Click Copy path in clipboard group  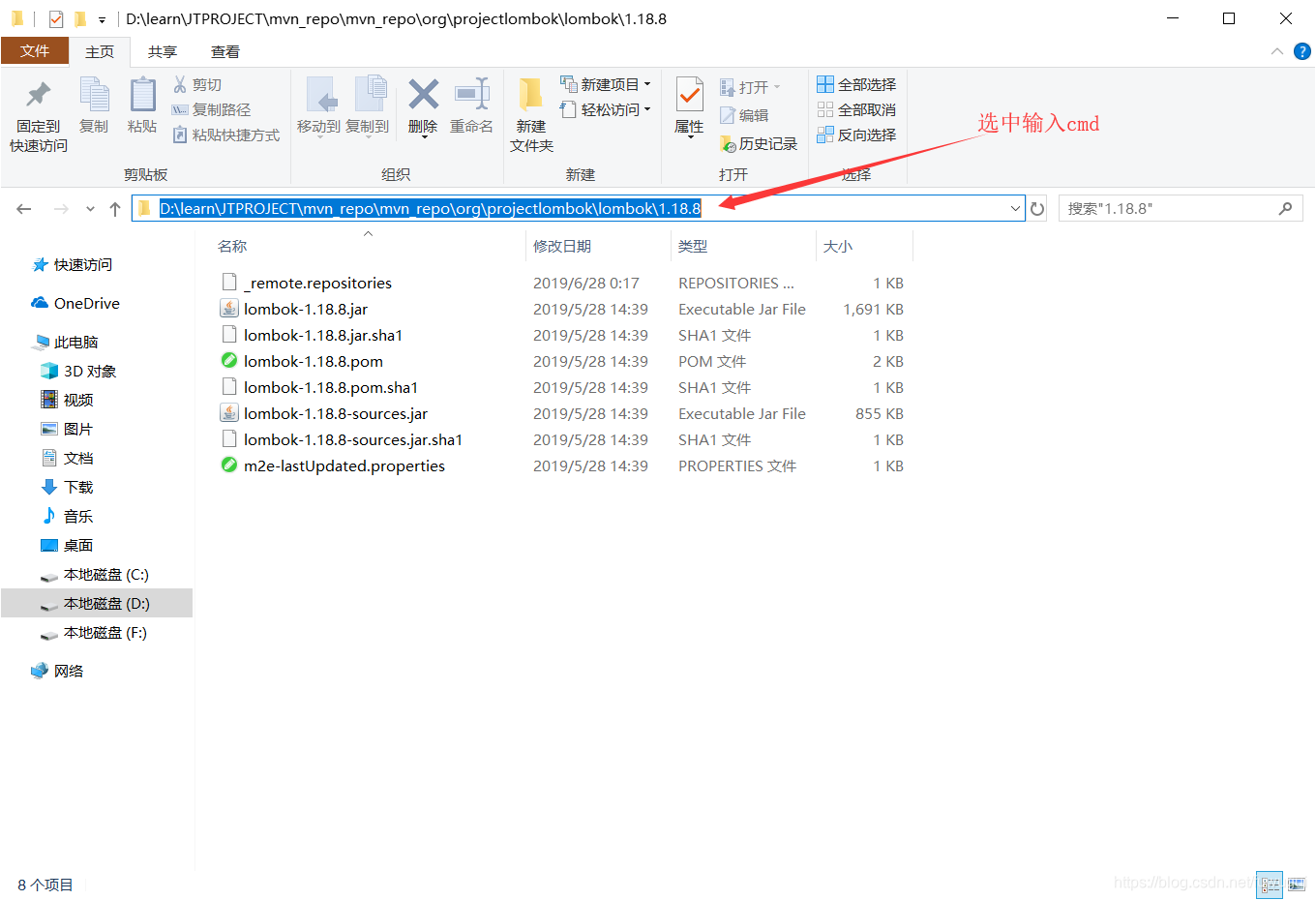pyautogui.click(x=211, y=110)
